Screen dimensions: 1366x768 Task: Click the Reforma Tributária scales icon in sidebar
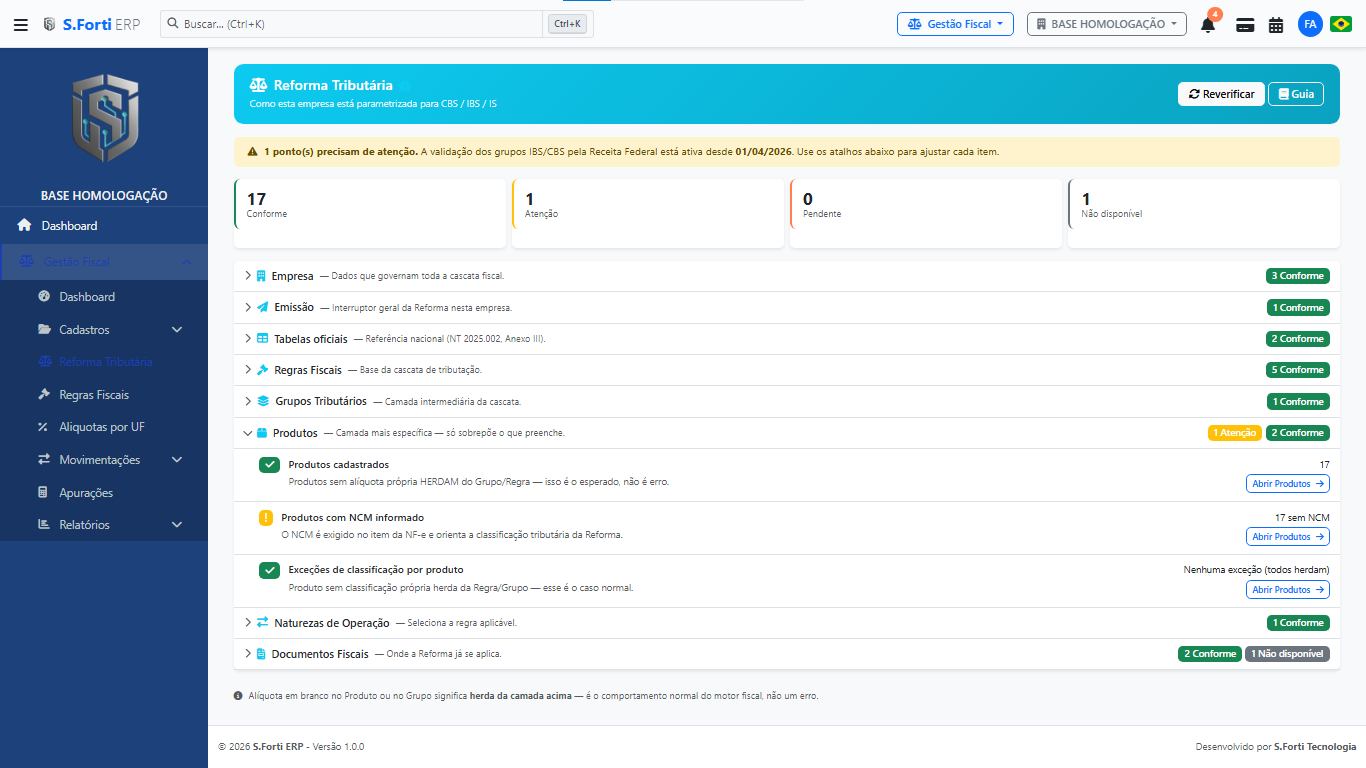(44, 362)
